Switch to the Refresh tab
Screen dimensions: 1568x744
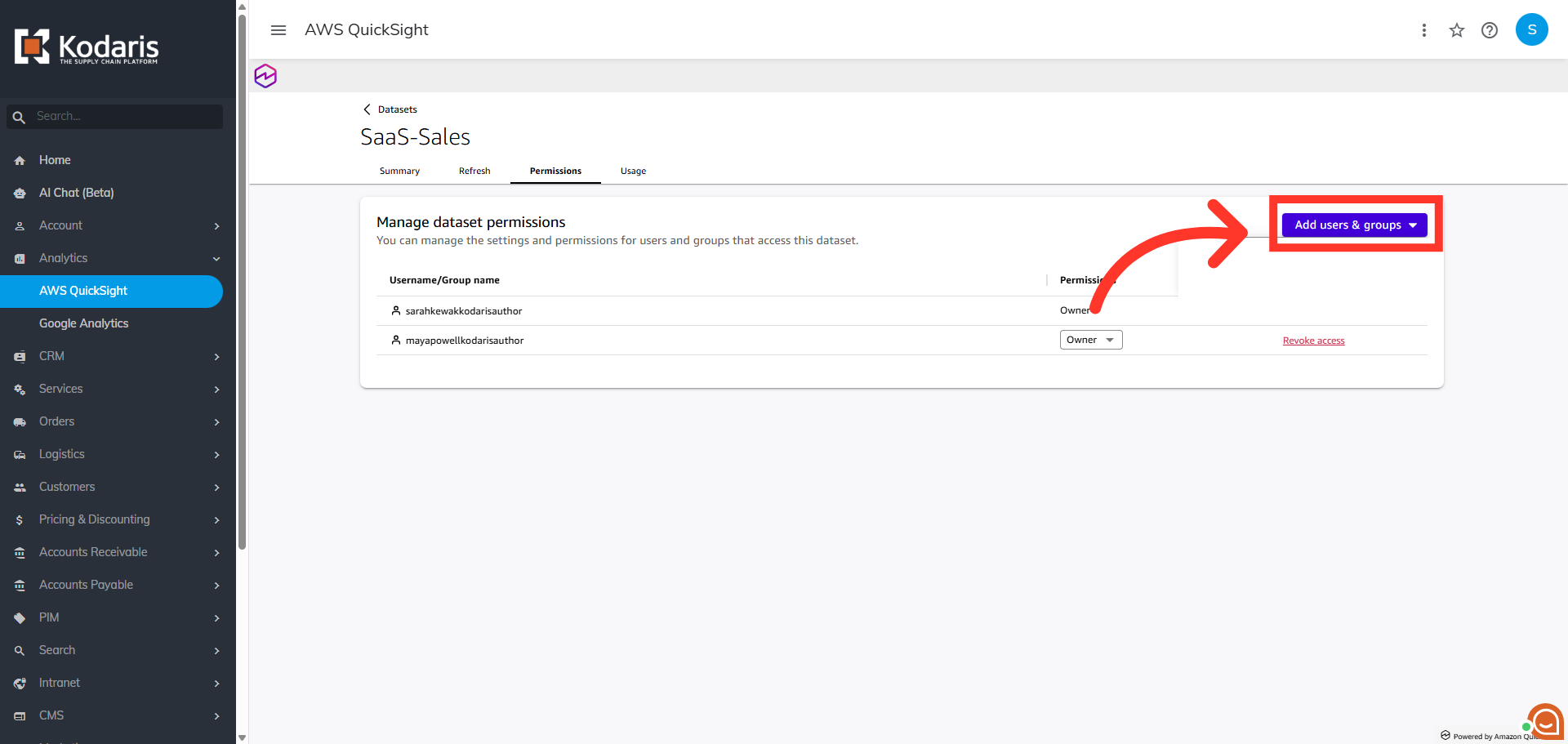point(474,171)
